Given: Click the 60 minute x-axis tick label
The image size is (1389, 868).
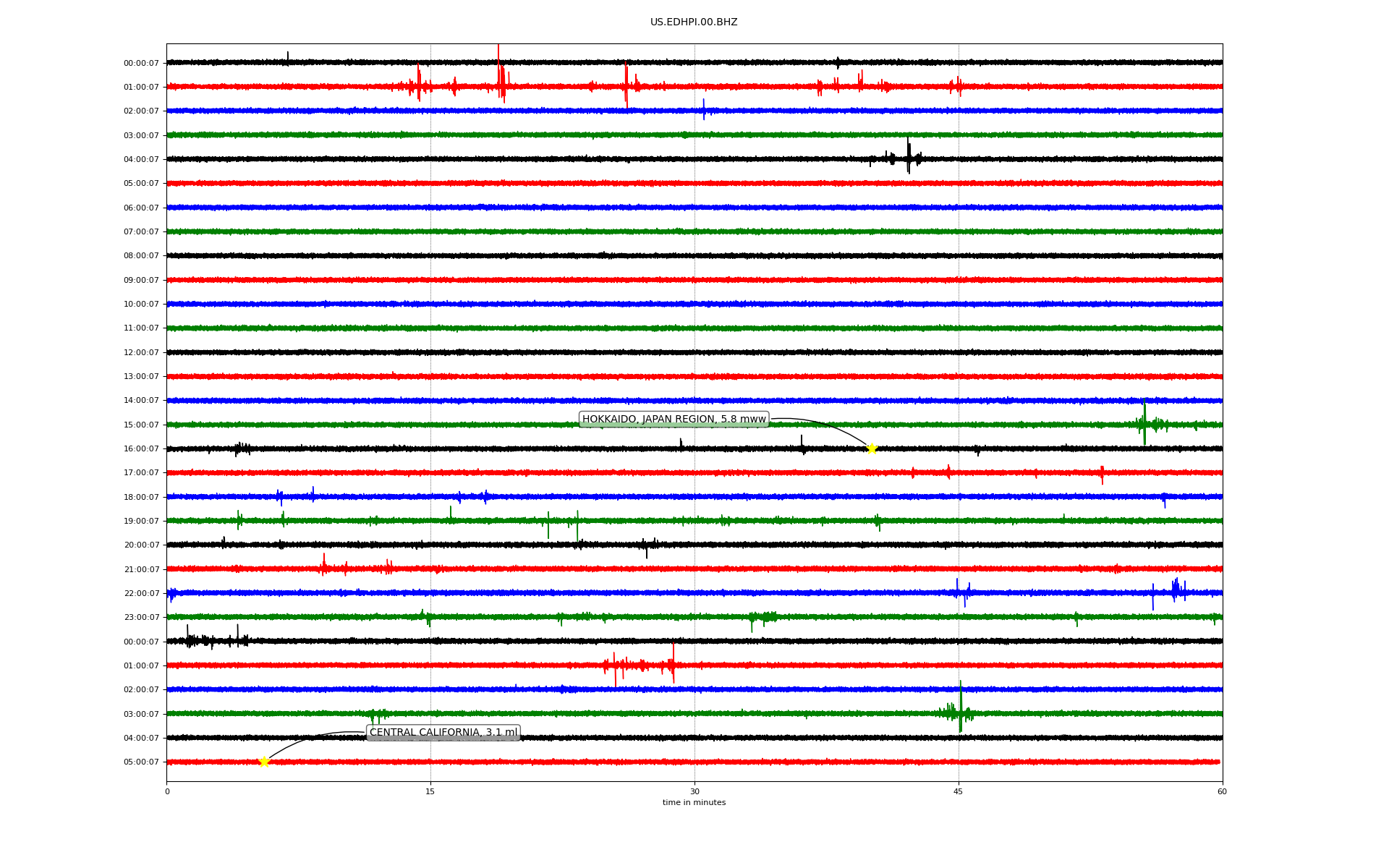Looking at the screenshot, I should click(x=1222, y=791).
